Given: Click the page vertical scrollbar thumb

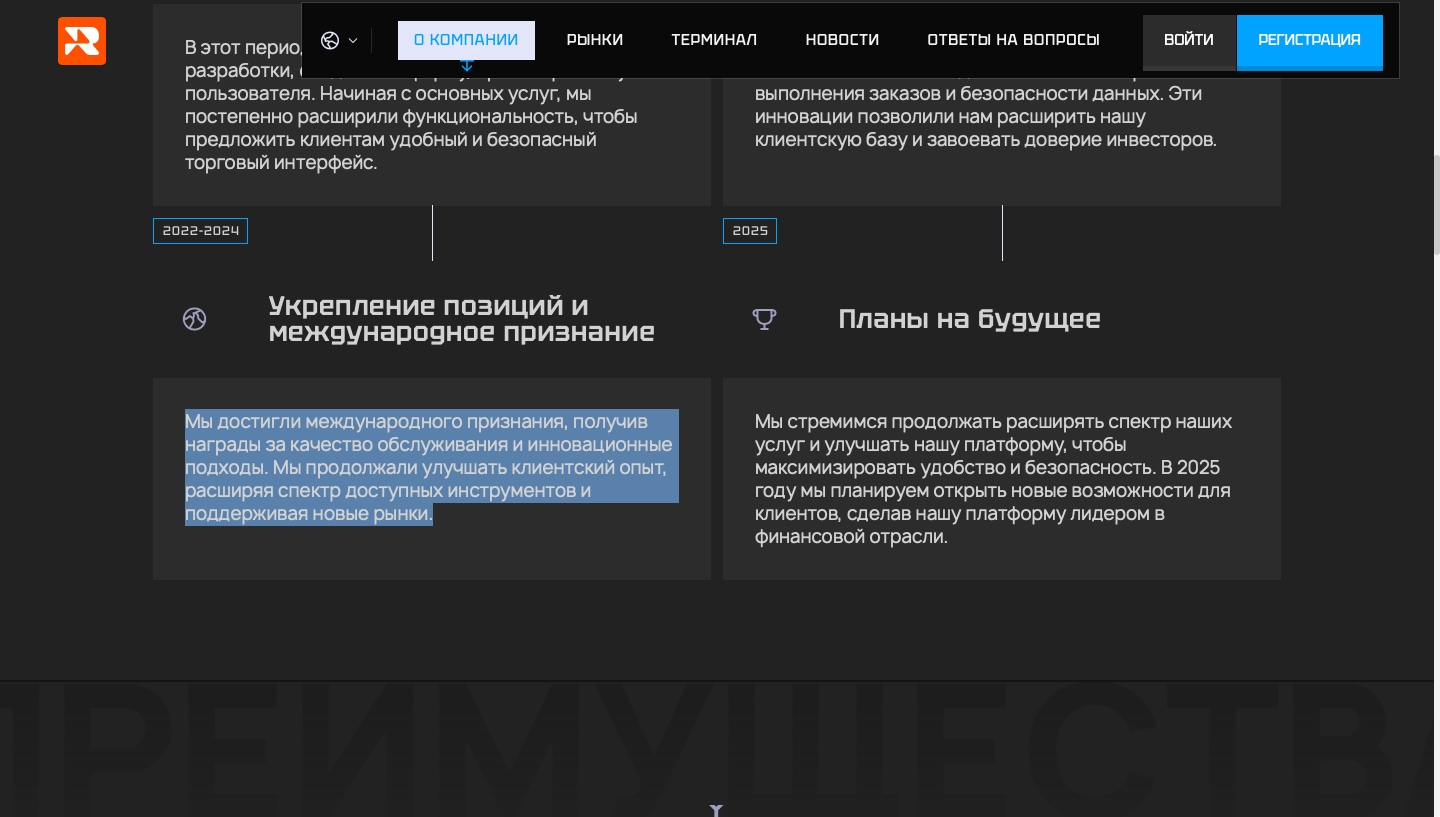Looking at the screenshot, I should pos(1436,205).
